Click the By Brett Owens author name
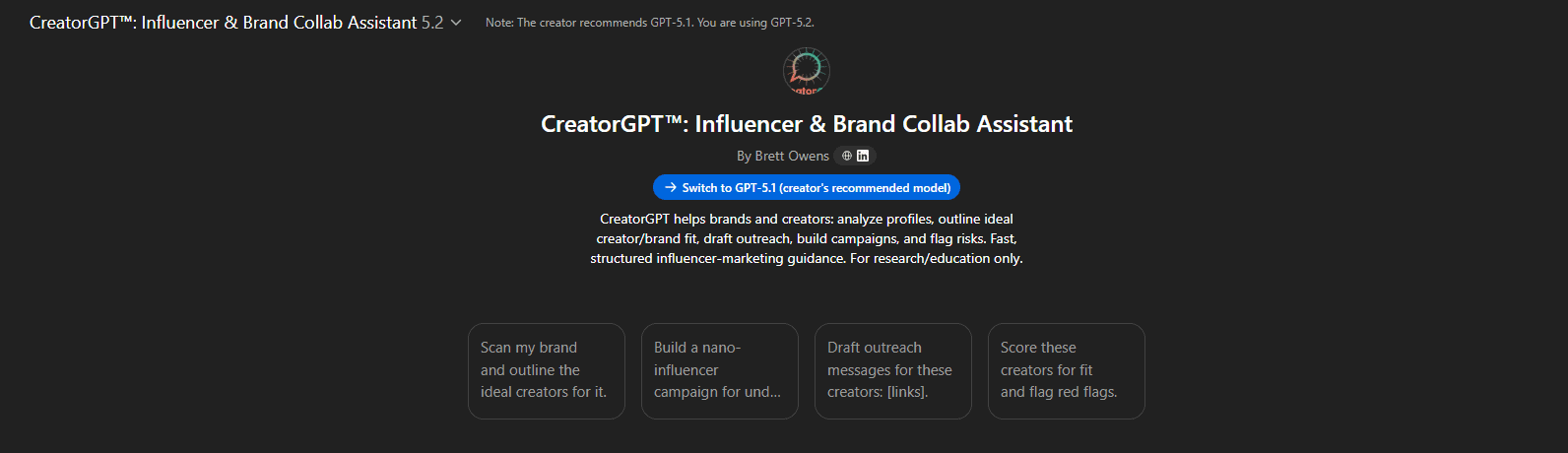 point(782,156)
